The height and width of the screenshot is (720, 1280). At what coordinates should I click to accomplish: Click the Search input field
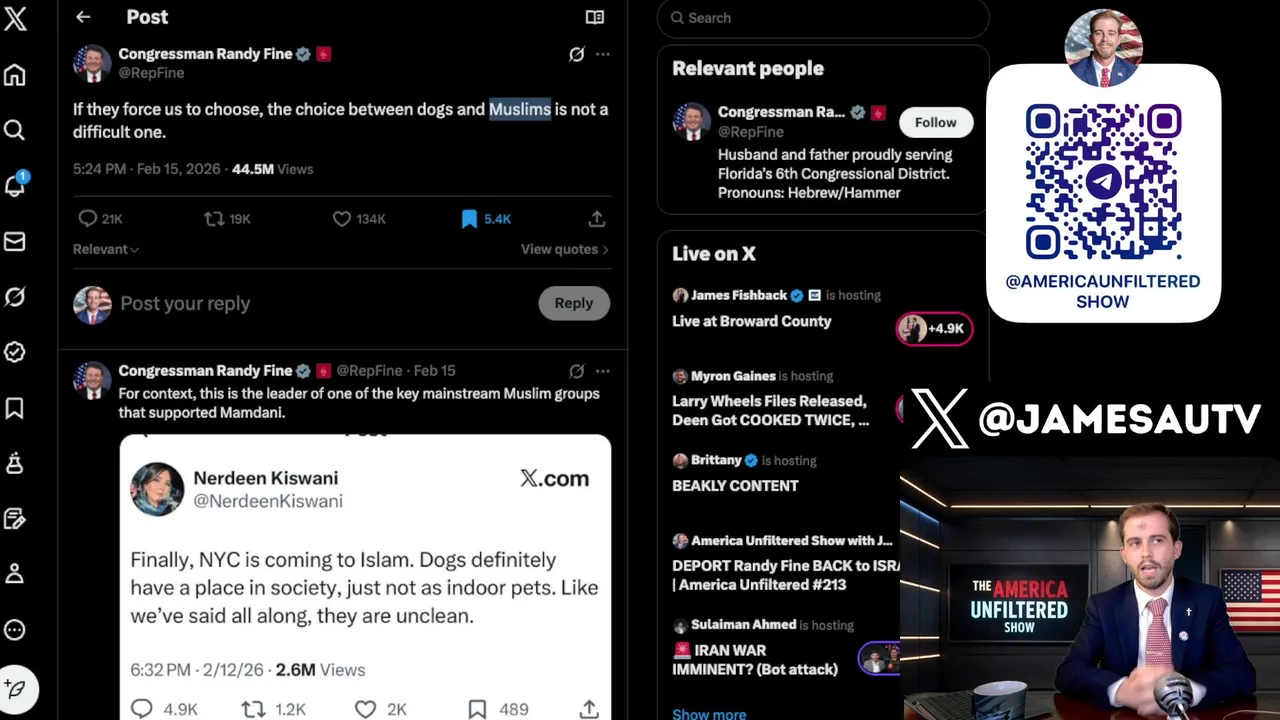coord(823,18)
